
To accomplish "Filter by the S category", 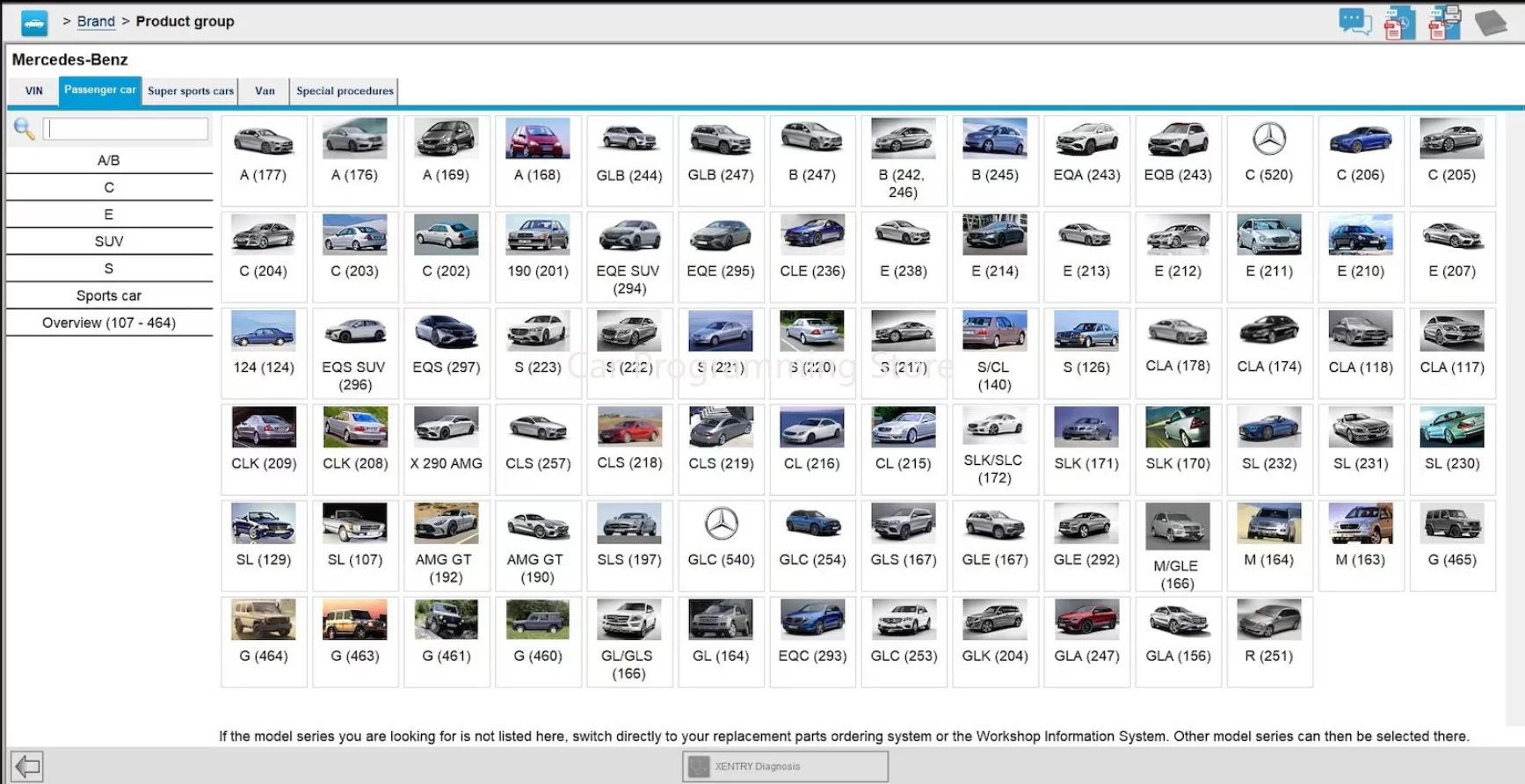I will [109, 269].
